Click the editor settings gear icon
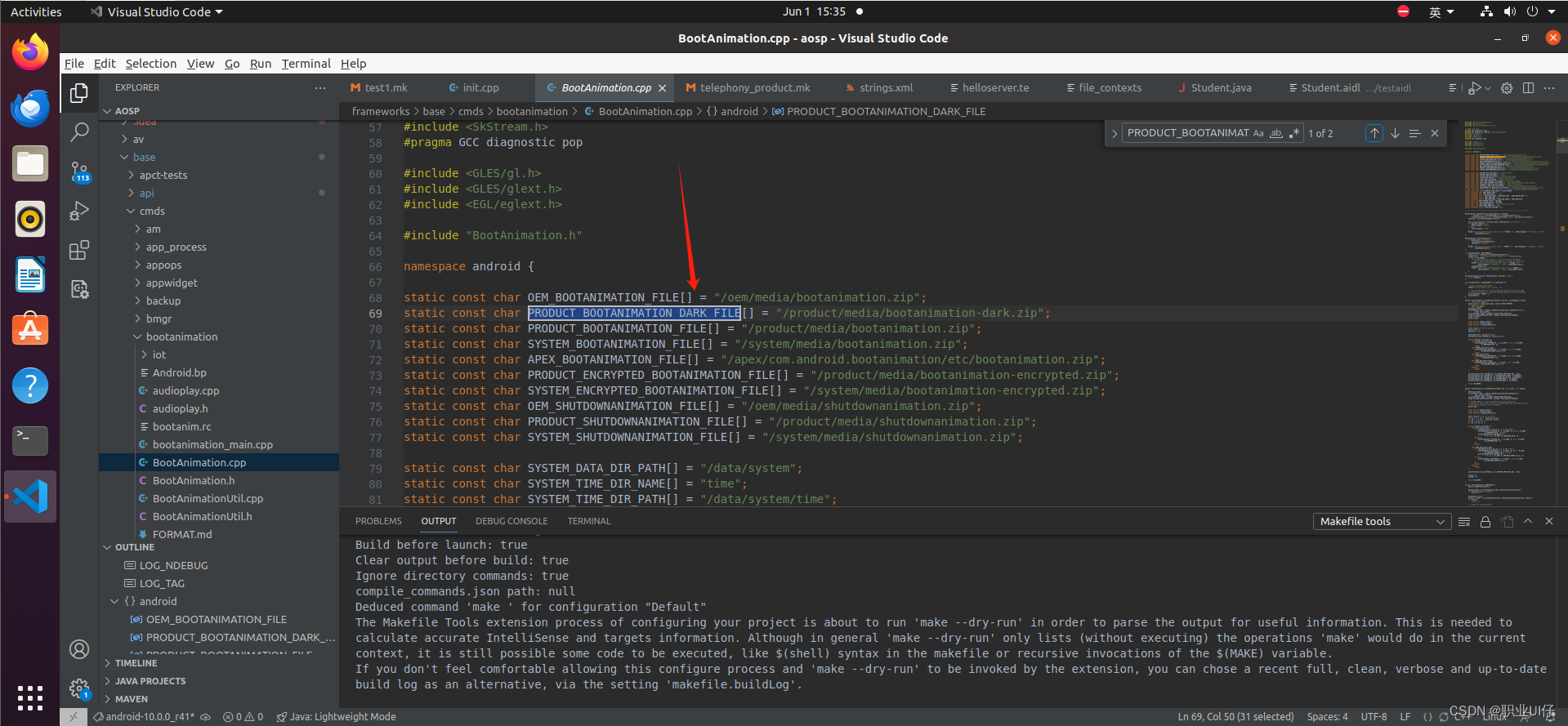The width and height of the screenshot is (1568, 726). (1507, 88)
